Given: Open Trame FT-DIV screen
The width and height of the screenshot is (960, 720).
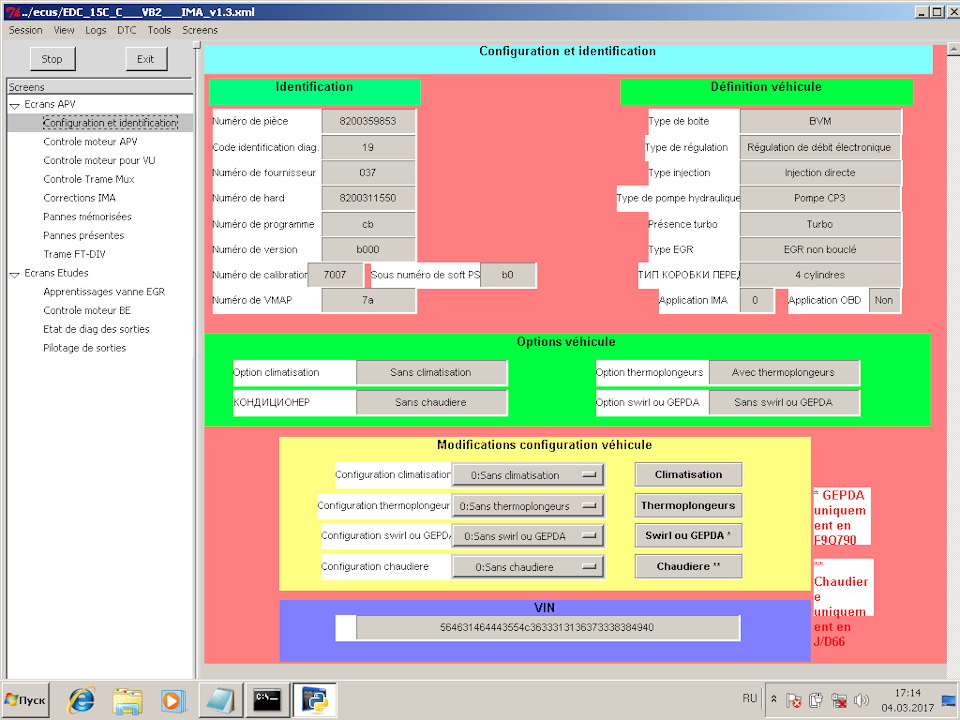Looking at the screenshot, I should (x=74, y=254).
